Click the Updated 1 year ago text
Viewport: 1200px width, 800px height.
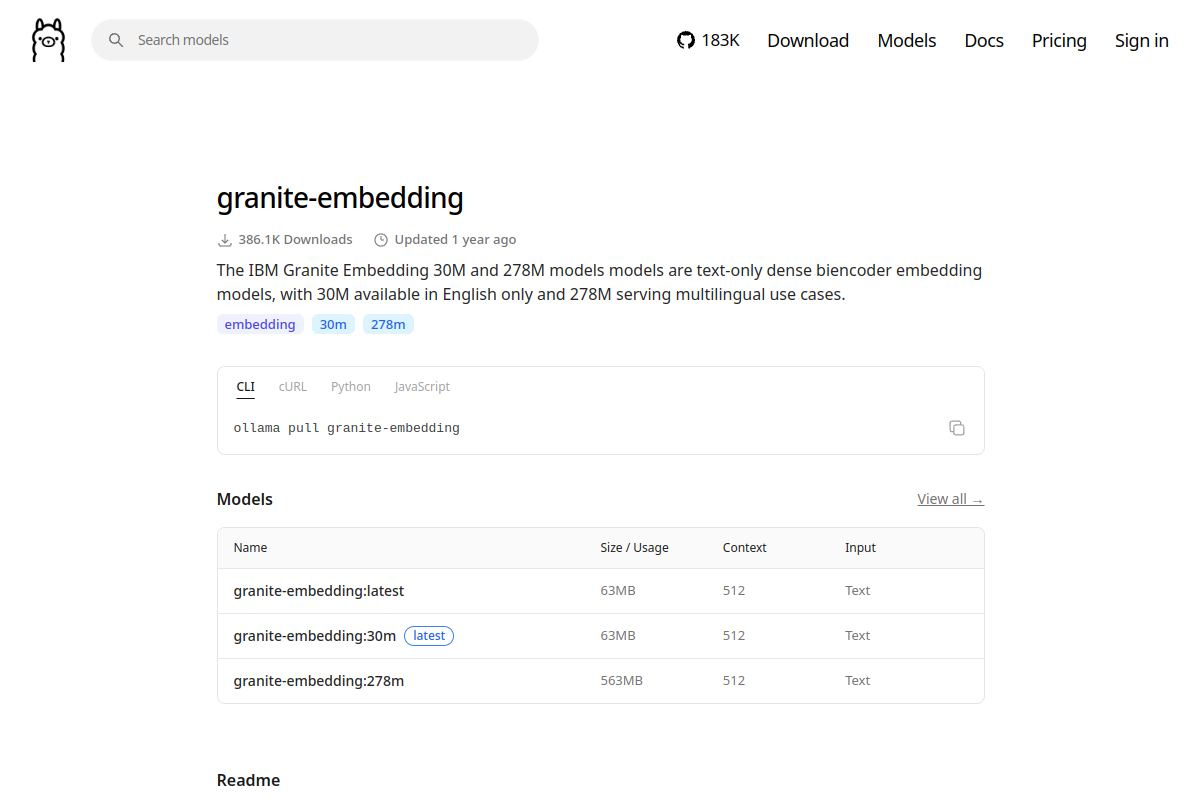pos(455,240)
